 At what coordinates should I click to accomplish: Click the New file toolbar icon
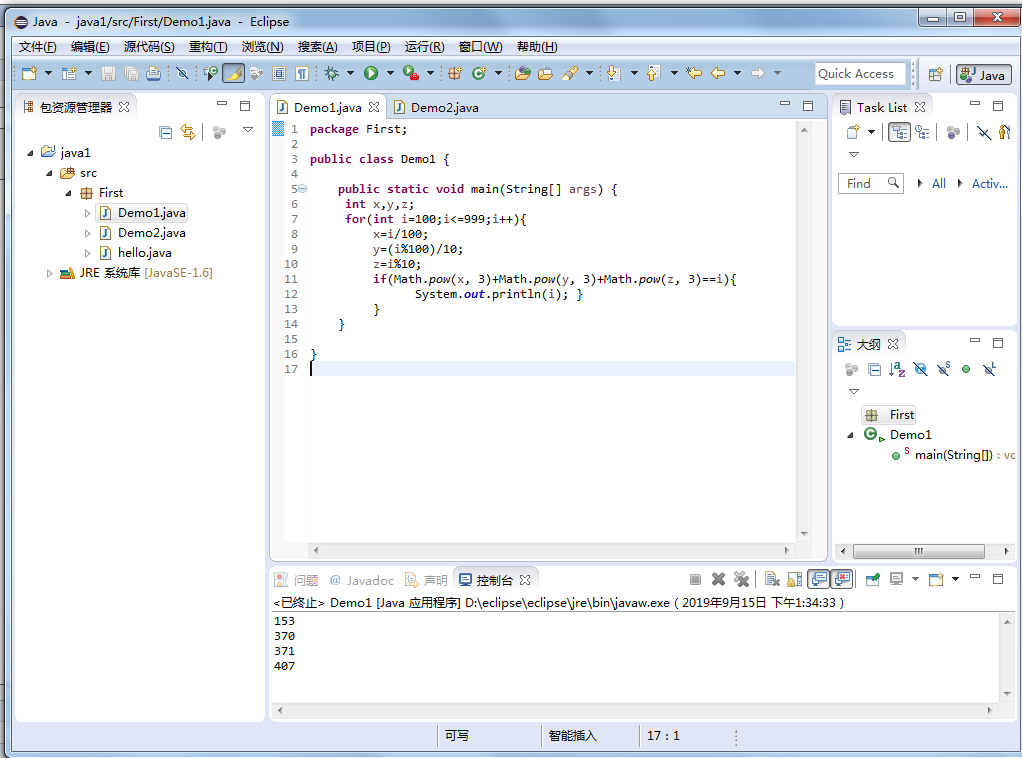[x=29, y=73]
